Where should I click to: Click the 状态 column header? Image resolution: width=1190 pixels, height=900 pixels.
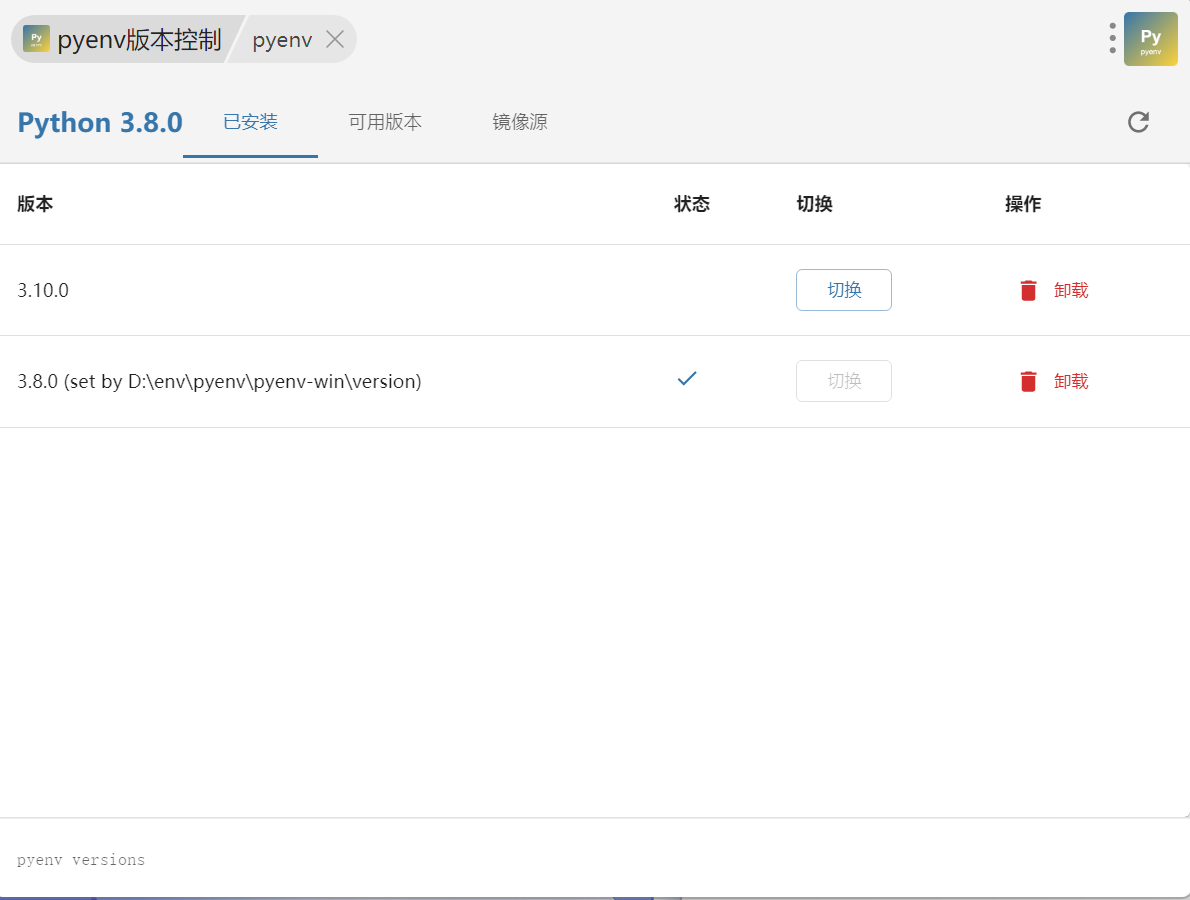[x=691, y=204]
